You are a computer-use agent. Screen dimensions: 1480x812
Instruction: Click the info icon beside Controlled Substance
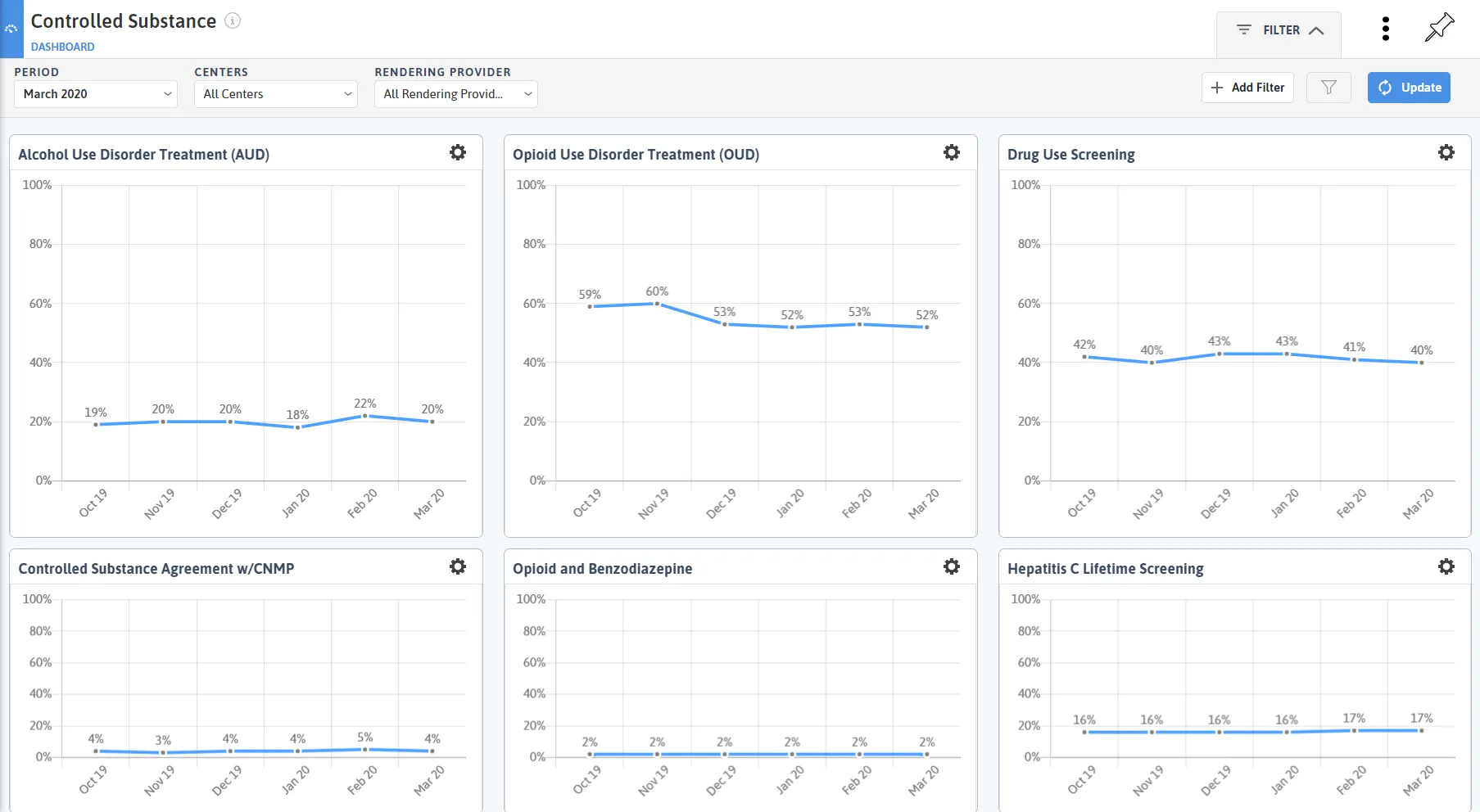[x=233, y=20]
